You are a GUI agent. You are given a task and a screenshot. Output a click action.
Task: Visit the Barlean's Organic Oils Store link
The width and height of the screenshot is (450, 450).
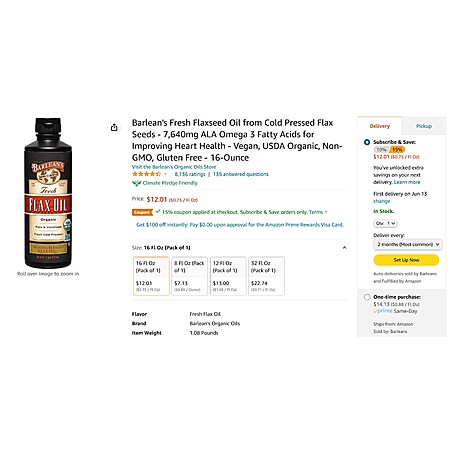(x=174, y=167)
